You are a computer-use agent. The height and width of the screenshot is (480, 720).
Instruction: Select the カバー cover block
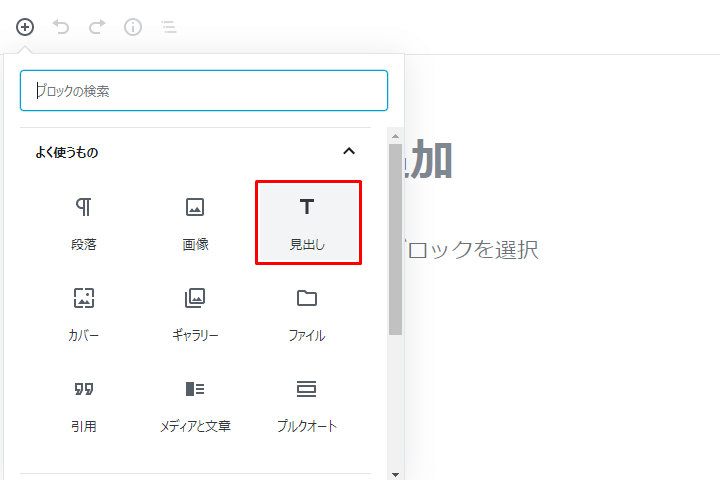click(x=84, y=314)
